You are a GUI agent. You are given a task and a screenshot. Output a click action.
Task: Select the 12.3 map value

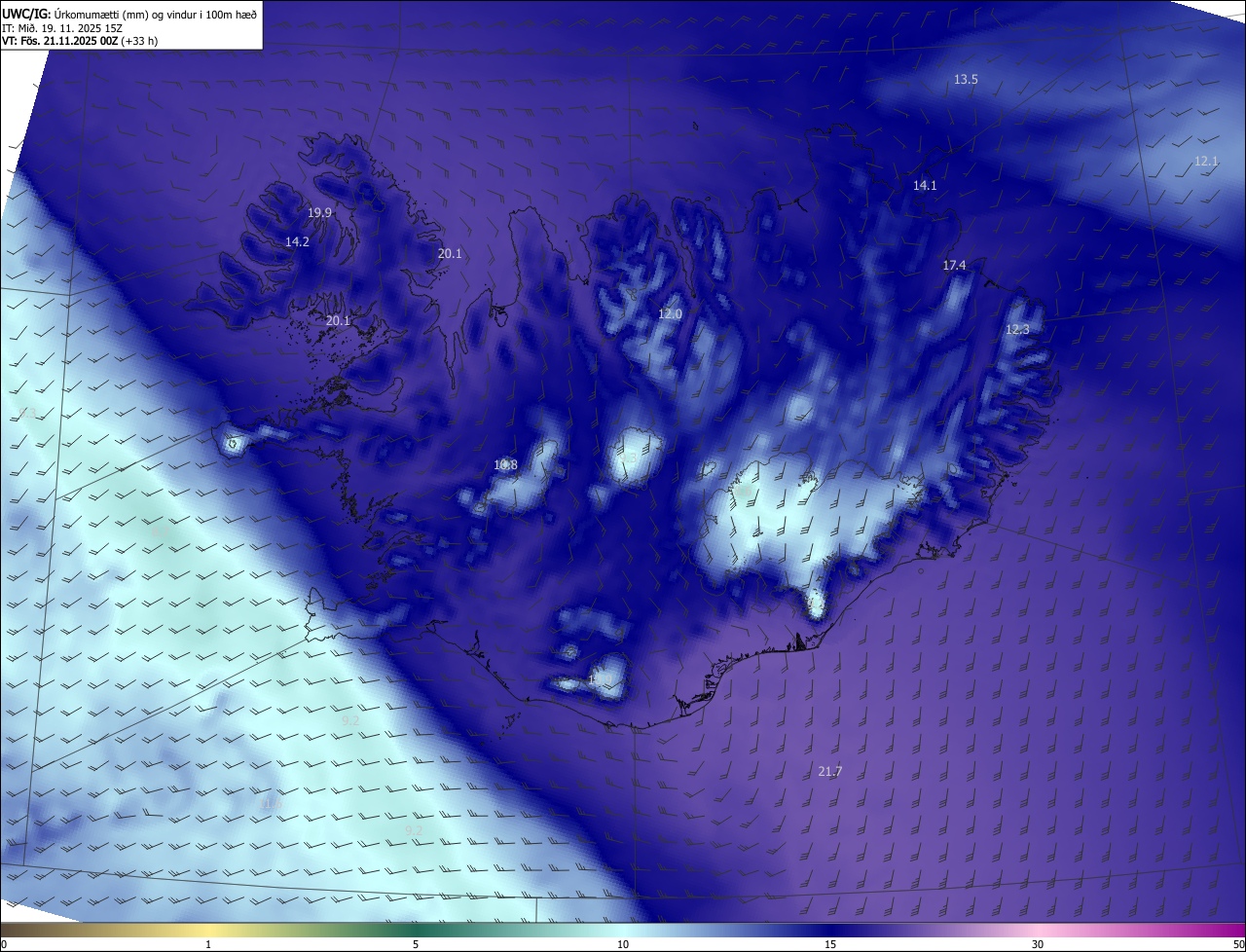(x=1017, y=330)
